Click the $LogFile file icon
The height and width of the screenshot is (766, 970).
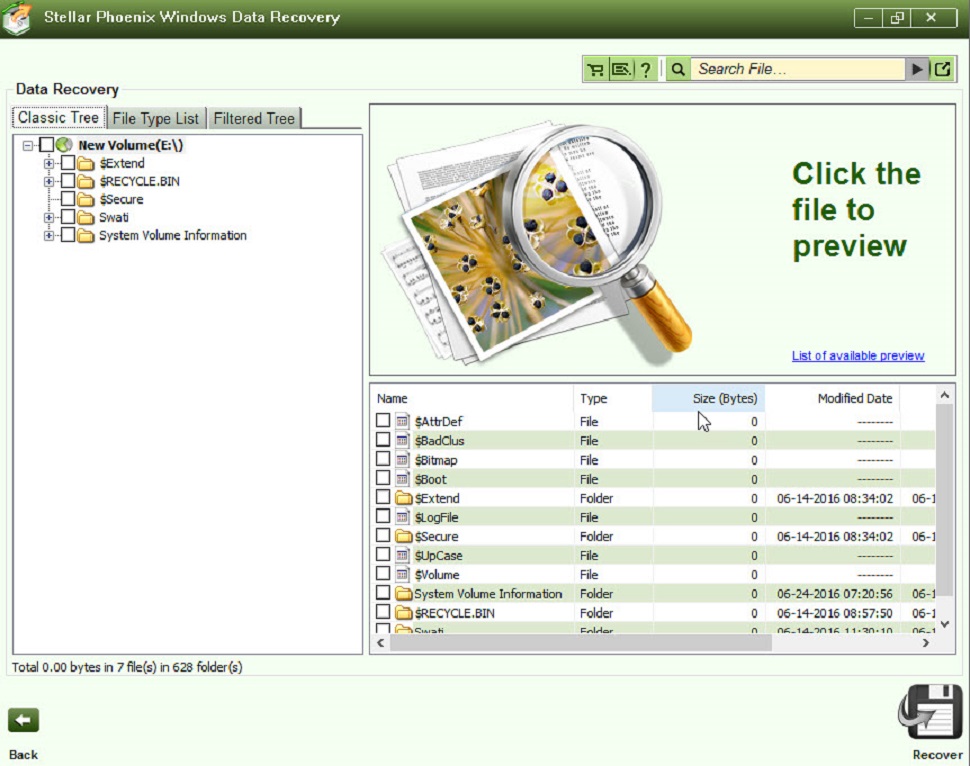[402, 517]
